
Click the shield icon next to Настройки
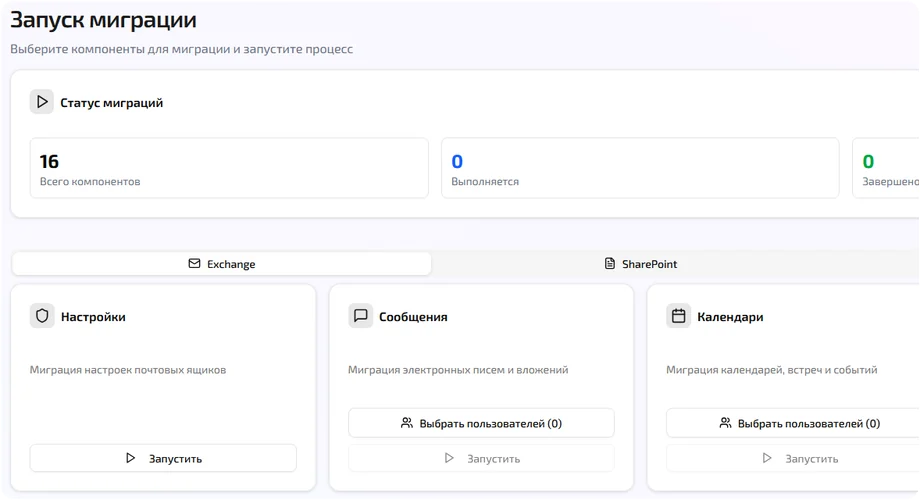[x=42, y=316]
